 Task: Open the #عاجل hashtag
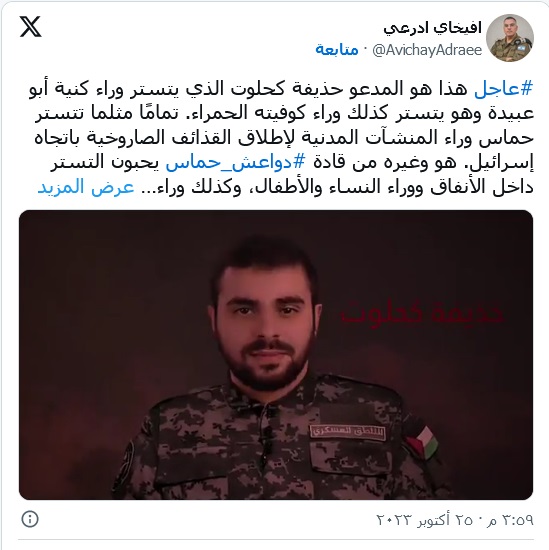[x=503, y=88]
